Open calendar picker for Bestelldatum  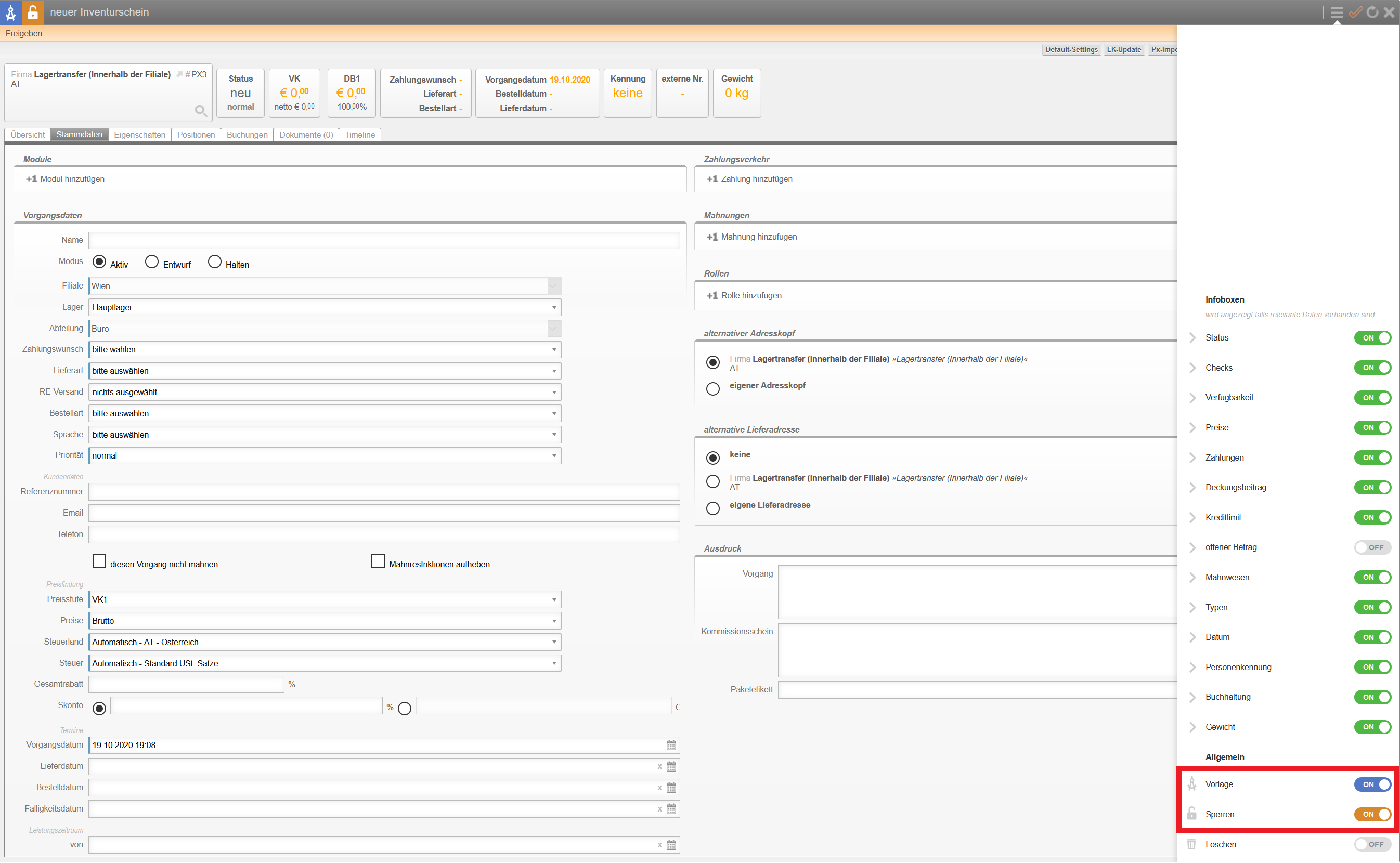[x=671, y=788]
